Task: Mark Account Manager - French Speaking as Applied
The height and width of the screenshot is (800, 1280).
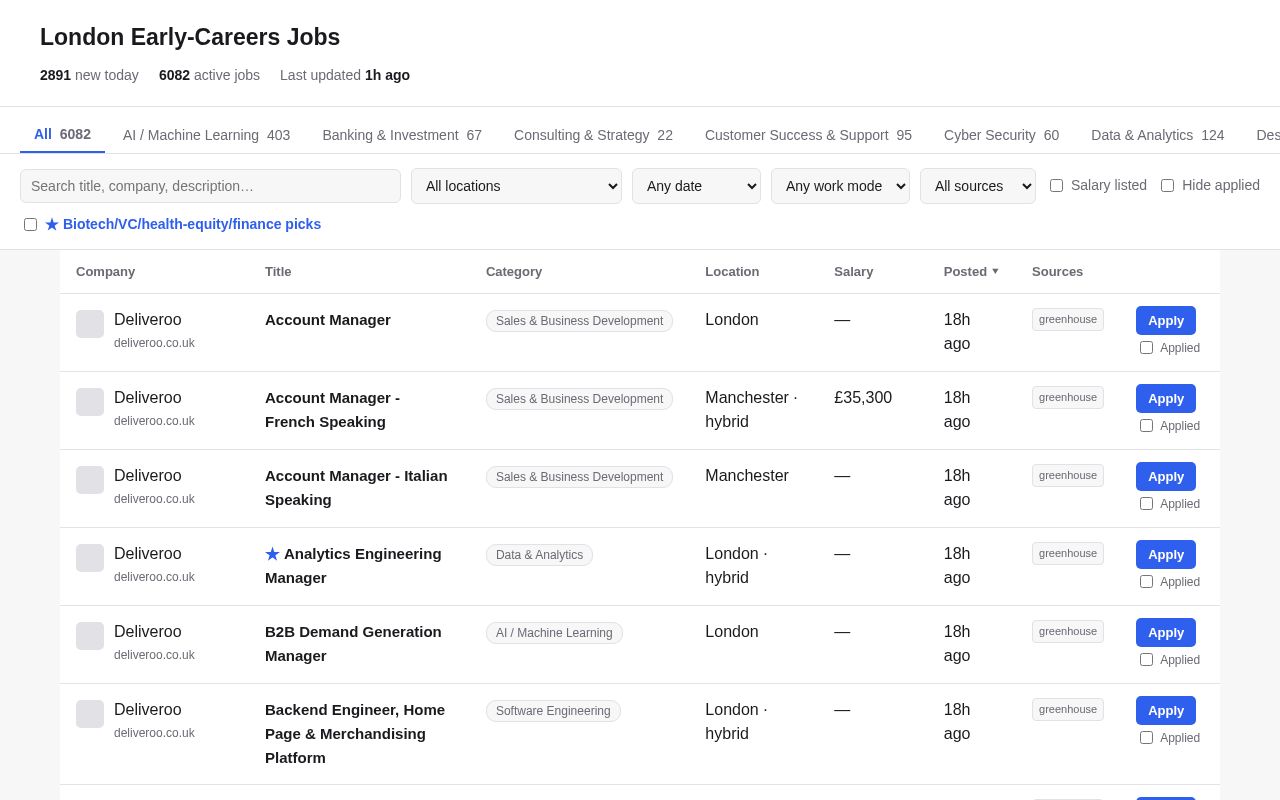Action: (x=1146, y=425)
